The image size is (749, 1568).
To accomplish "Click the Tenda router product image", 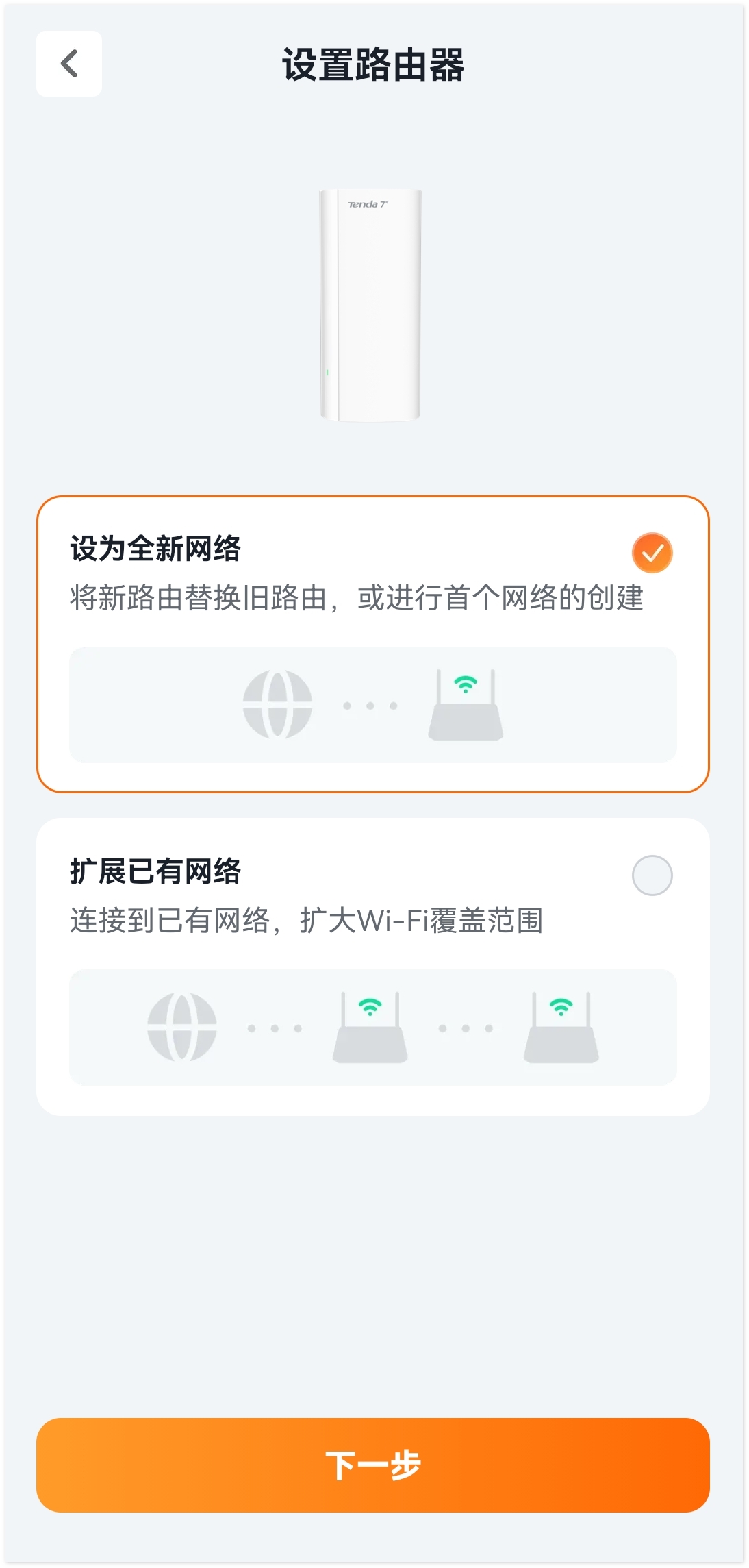I will 370,305.
